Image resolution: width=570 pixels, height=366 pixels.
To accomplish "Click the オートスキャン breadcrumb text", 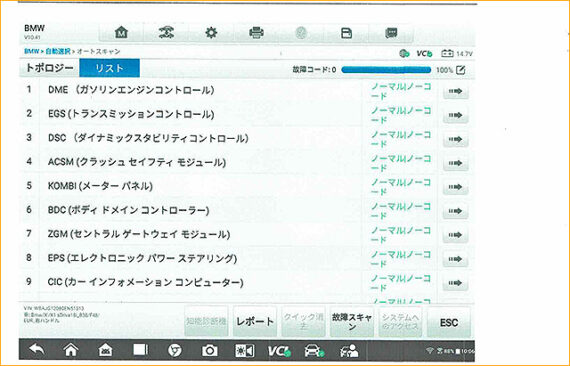I will (98, 51).
